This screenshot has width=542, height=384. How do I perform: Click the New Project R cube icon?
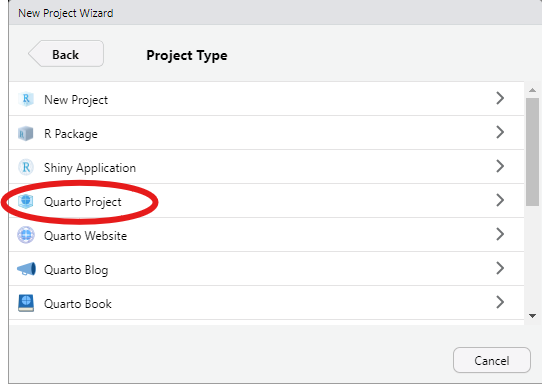tap(26, 99)
